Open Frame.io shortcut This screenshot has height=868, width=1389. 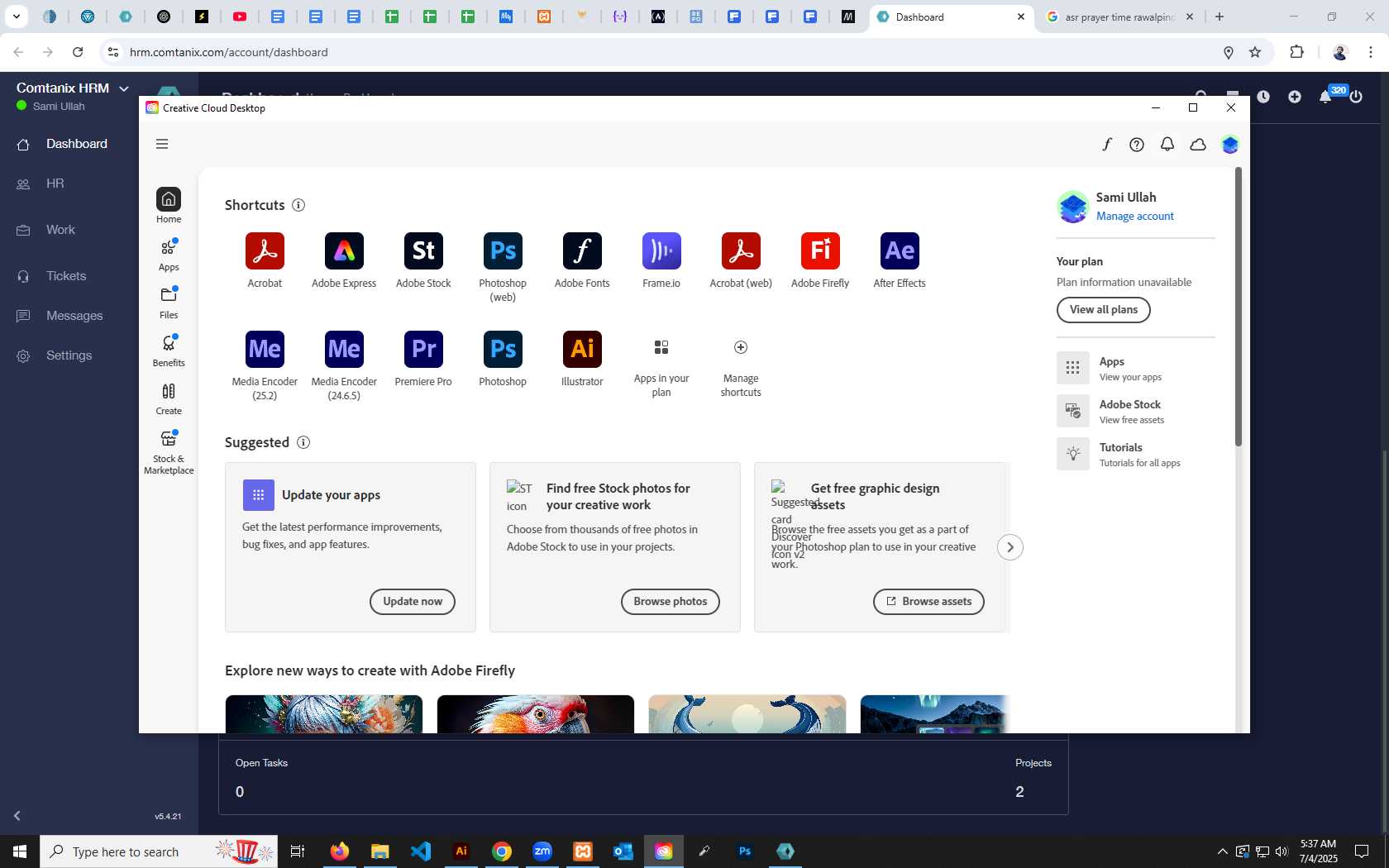coord(661,260)
